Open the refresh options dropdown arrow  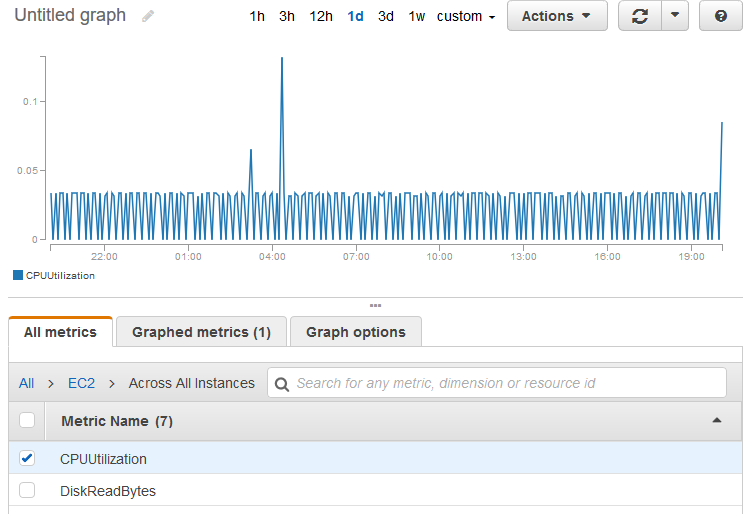click(675, 16)
